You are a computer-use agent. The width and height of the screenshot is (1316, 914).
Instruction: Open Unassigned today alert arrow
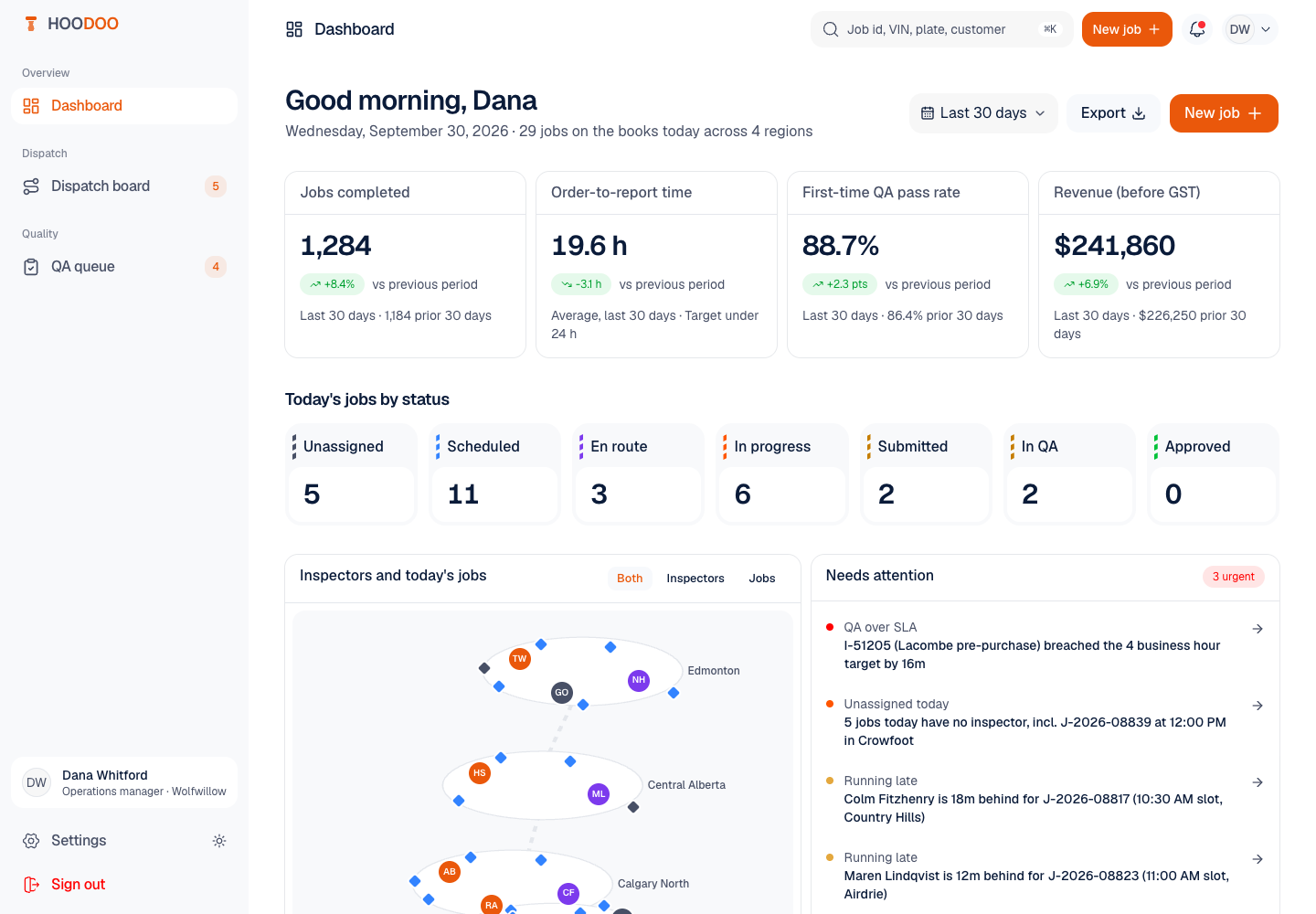click(x=1258, y=706)
